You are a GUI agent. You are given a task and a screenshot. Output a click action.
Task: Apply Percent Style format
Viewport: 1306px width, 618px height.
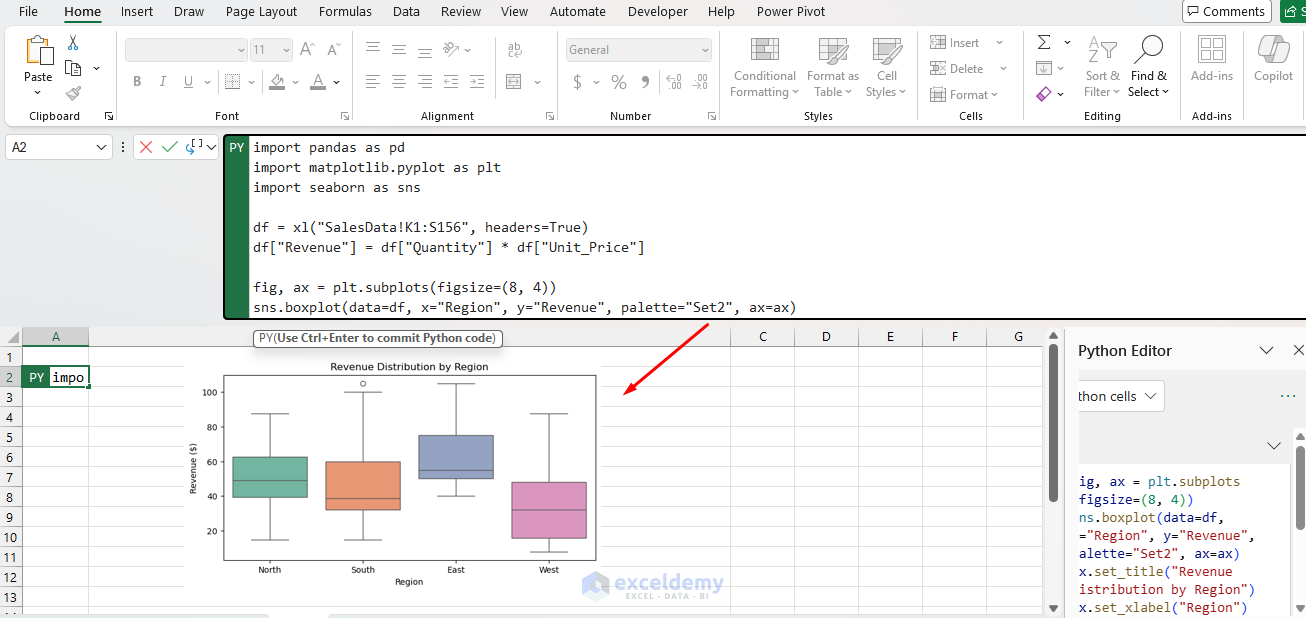[619, 82]
